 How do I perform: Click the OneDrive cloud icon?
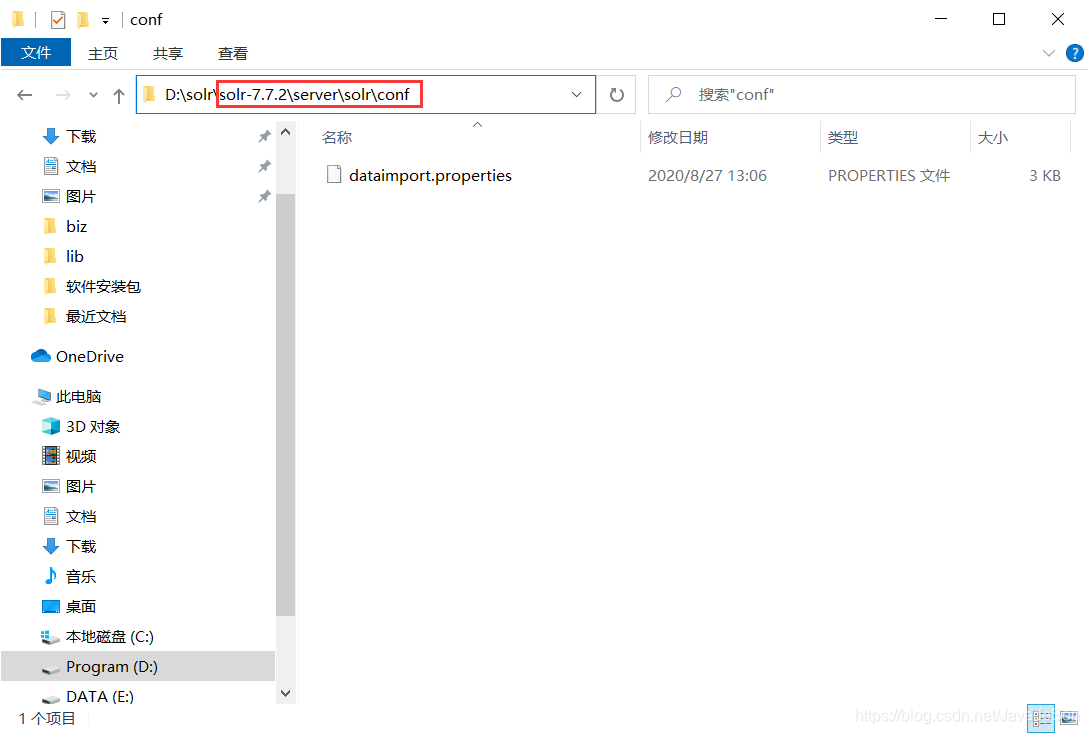coord(40,356)
